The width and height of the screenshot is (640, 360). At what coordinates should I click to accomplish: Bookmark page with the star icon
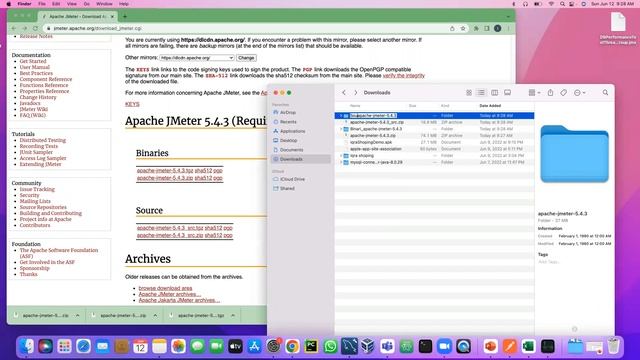coord(463,29)
